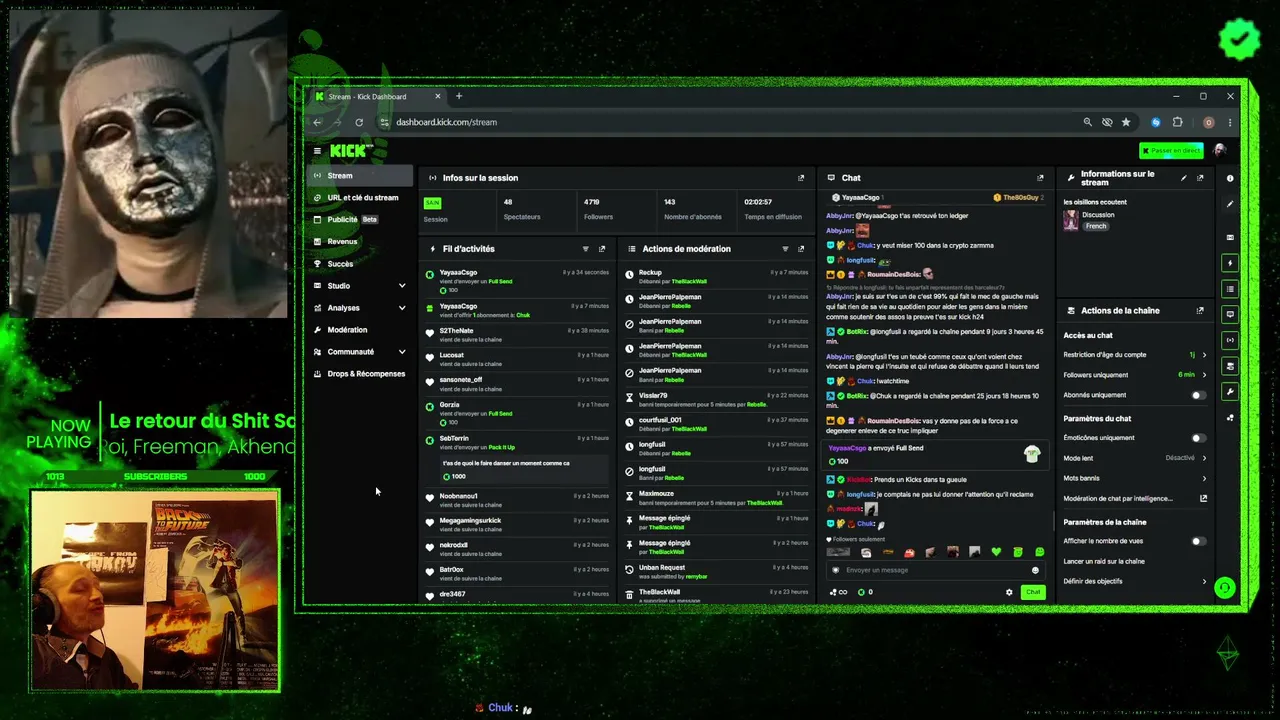1280x720 pixels.
Task: Pop out the Infos sur la session panel
Action: point(801,178)
